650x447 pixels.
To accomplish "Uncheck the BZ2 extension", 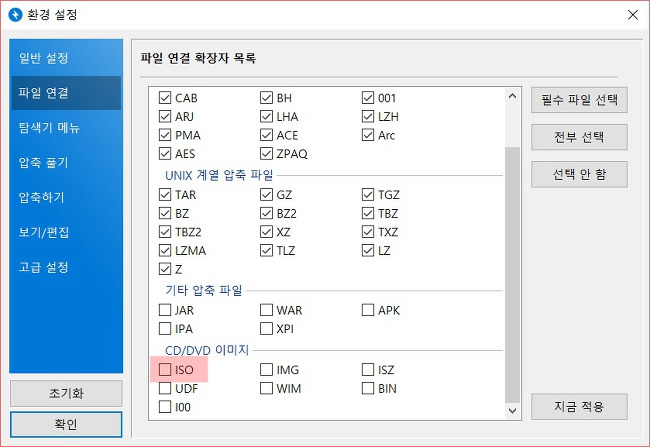I will point(266,213).
